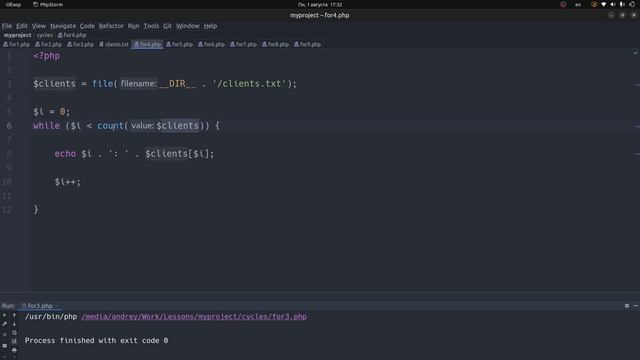Click for4.php in the breadcrumb
This screenshot has height=360, width=640.
[72, 35]
